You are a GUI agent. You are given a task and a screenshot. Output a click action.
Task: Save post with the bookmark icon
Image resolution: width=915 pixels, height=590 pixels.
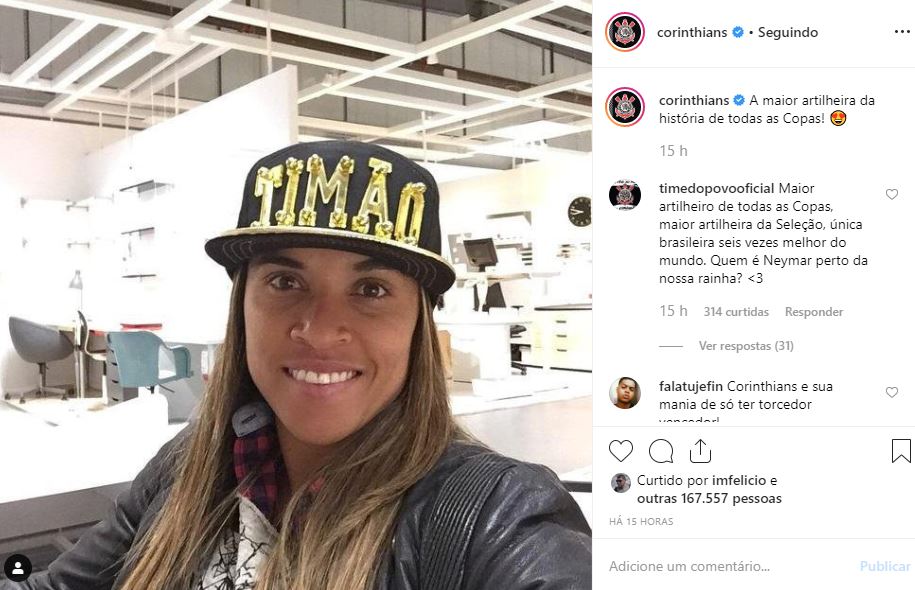point(901,451)
